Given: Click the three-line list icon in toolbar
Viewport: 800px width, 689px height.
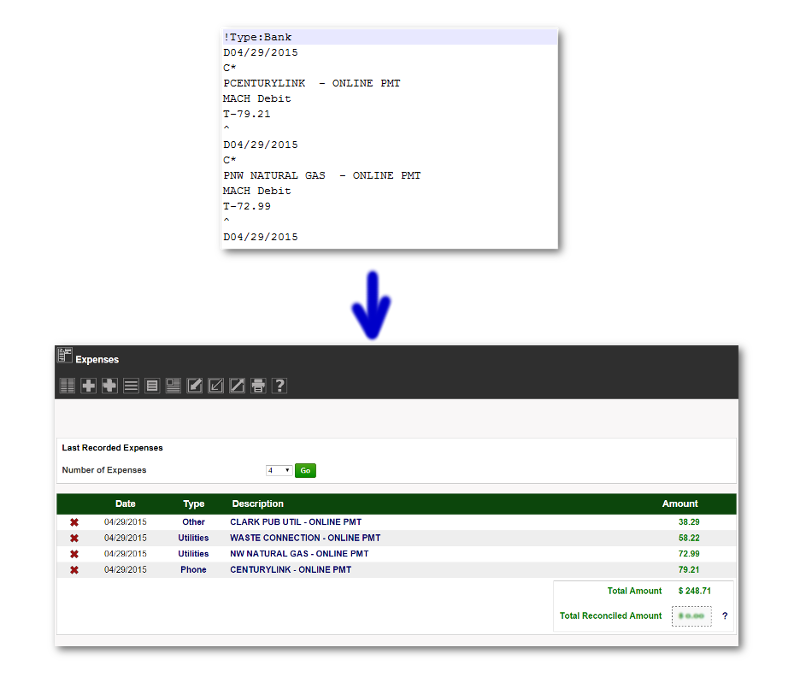Looking at the screenshot, I should tap(131, 386).
